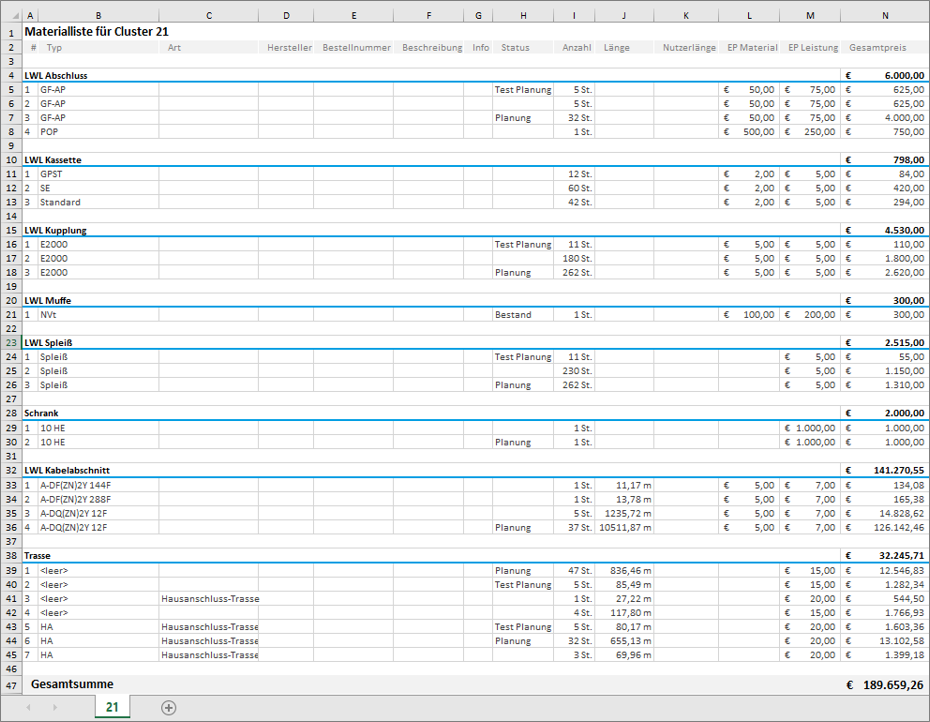This screenshot has height=722, width=930.
Task: Select the 'Standard' cassette cell
Action: [x=98, y=202]
